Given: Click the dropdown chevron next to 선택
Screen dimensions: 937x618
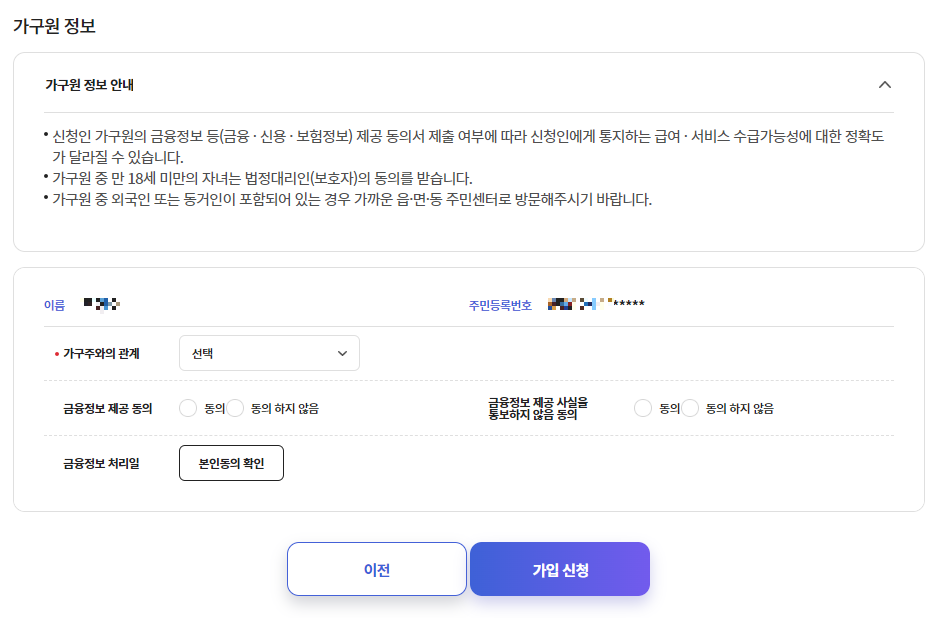Looking at the screenshot, I should pos(342,353).
